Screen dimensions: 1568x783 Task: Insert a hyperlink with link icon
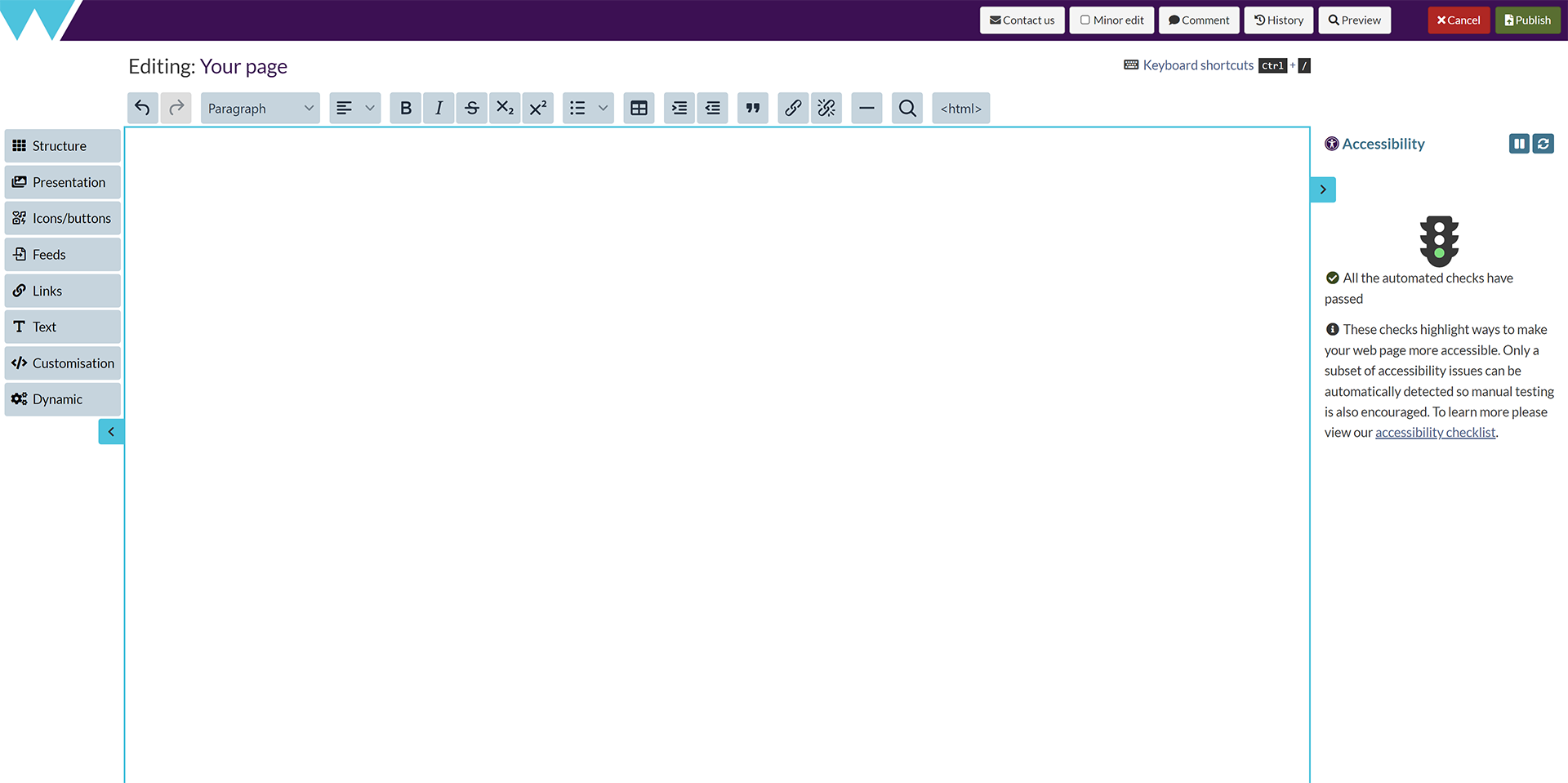point(793,108)
